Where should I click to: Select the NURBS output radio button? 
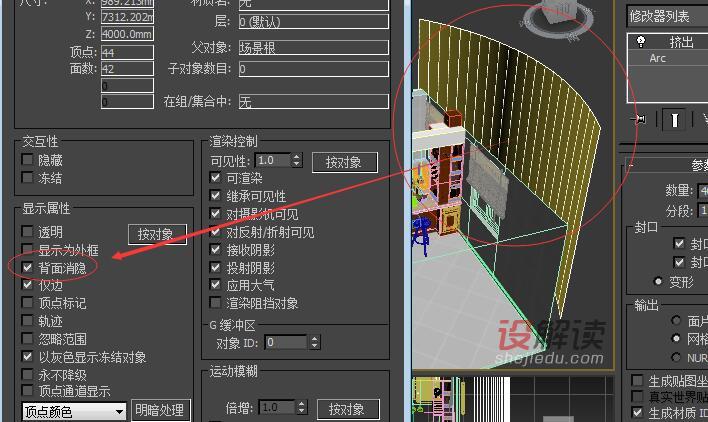(x=675, y=357)
